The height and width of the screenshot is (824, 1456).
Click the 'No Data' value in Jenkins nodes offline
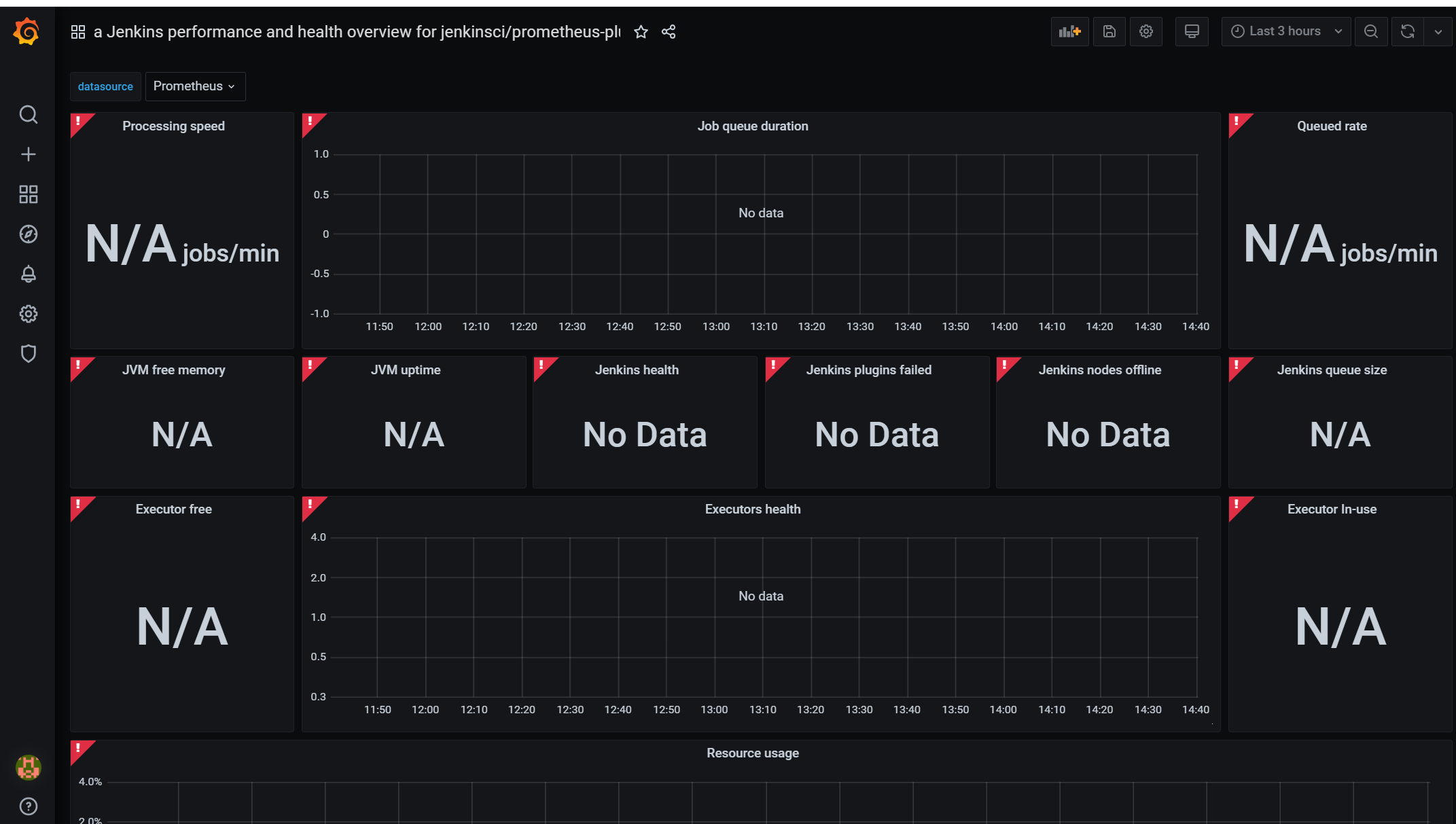click(x=1108, y=435)
